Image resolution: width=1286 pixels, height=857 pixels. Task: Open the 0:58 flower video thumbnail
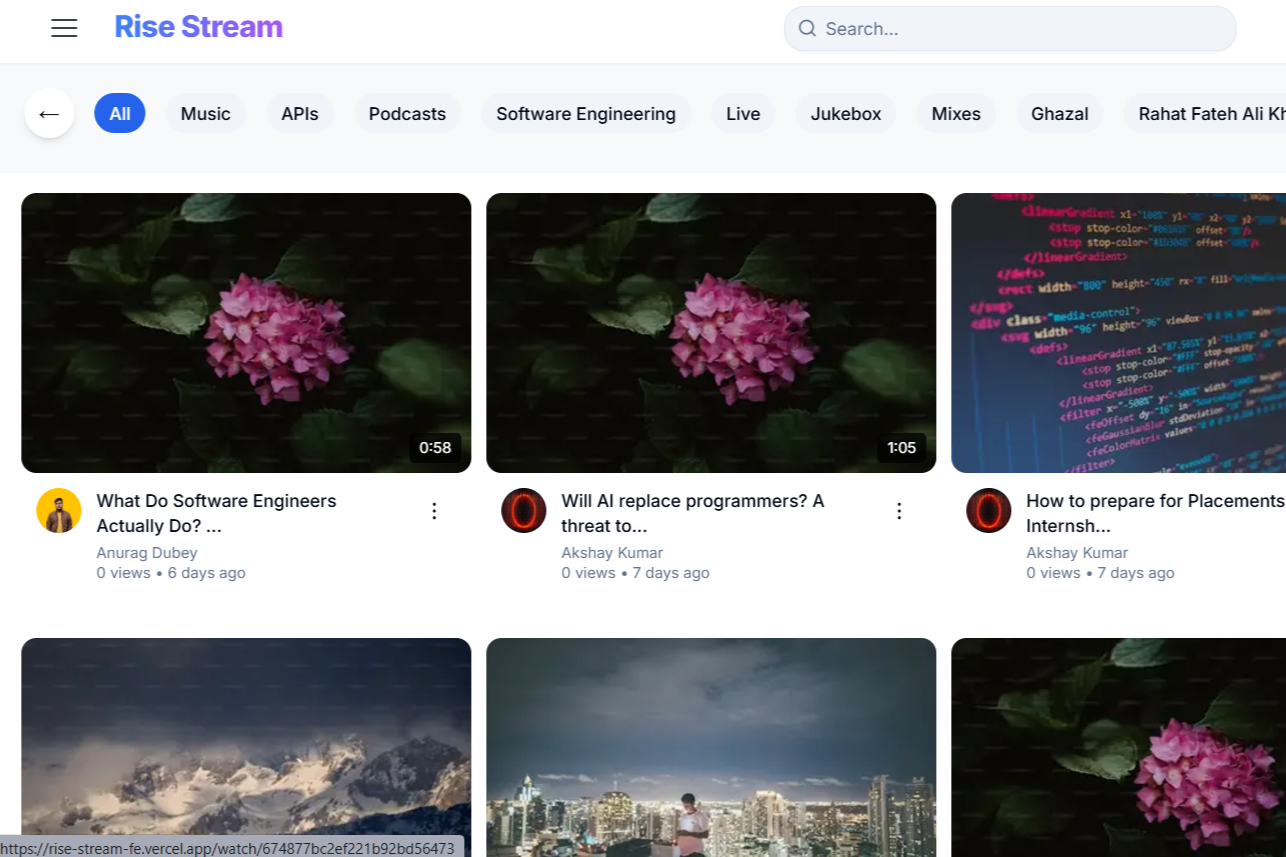pos(246,333)
